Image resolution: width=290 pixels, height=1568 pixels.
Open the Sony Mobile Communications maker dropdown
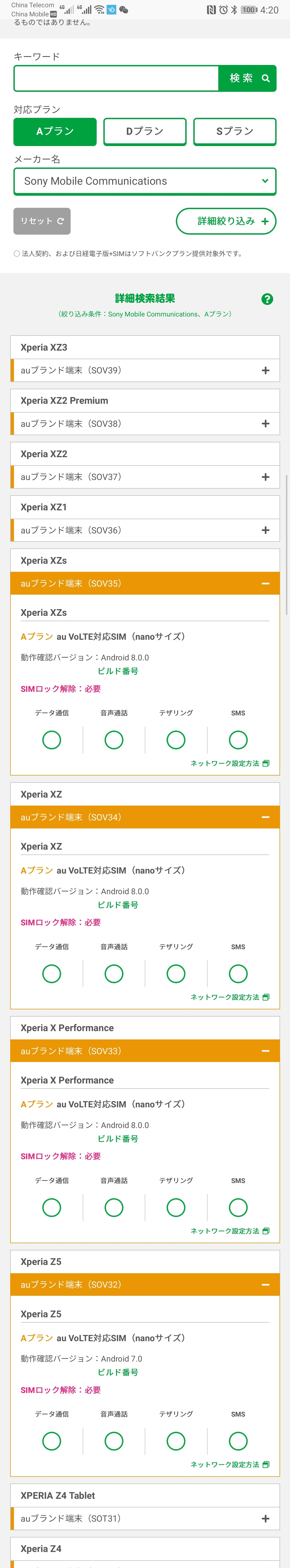(145, 181)
